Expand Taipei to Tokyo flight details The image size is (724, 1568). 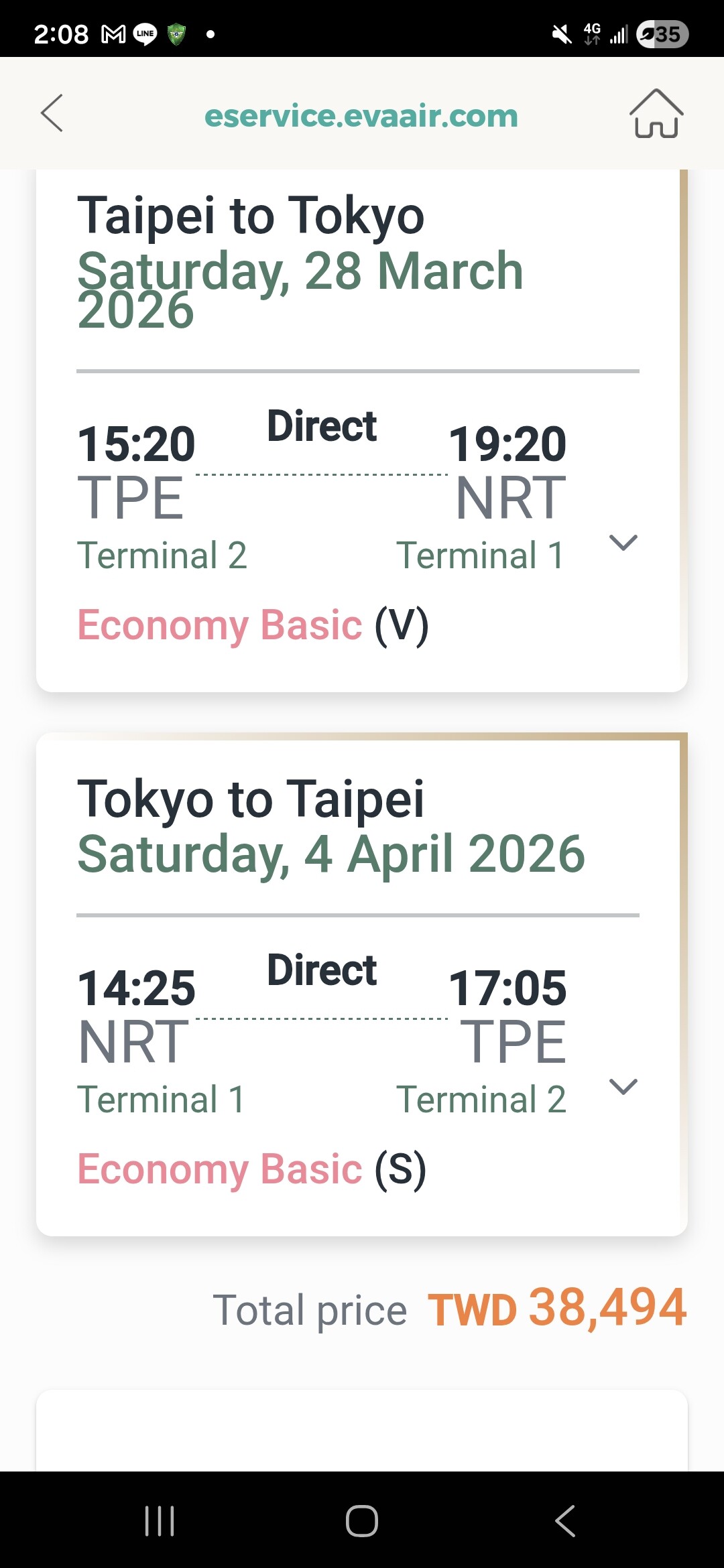623,542
